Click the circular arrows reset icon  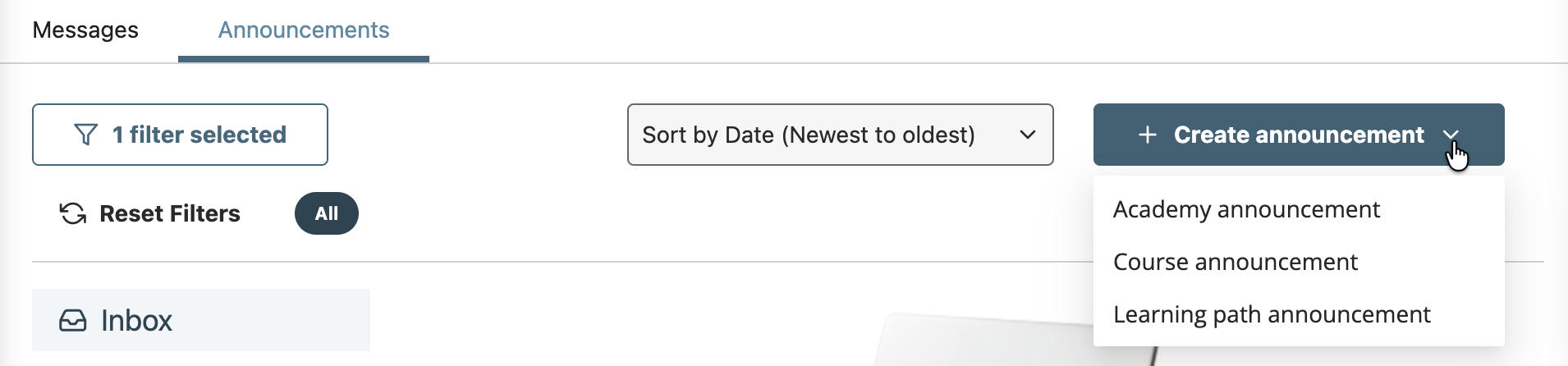click(73, 213)
